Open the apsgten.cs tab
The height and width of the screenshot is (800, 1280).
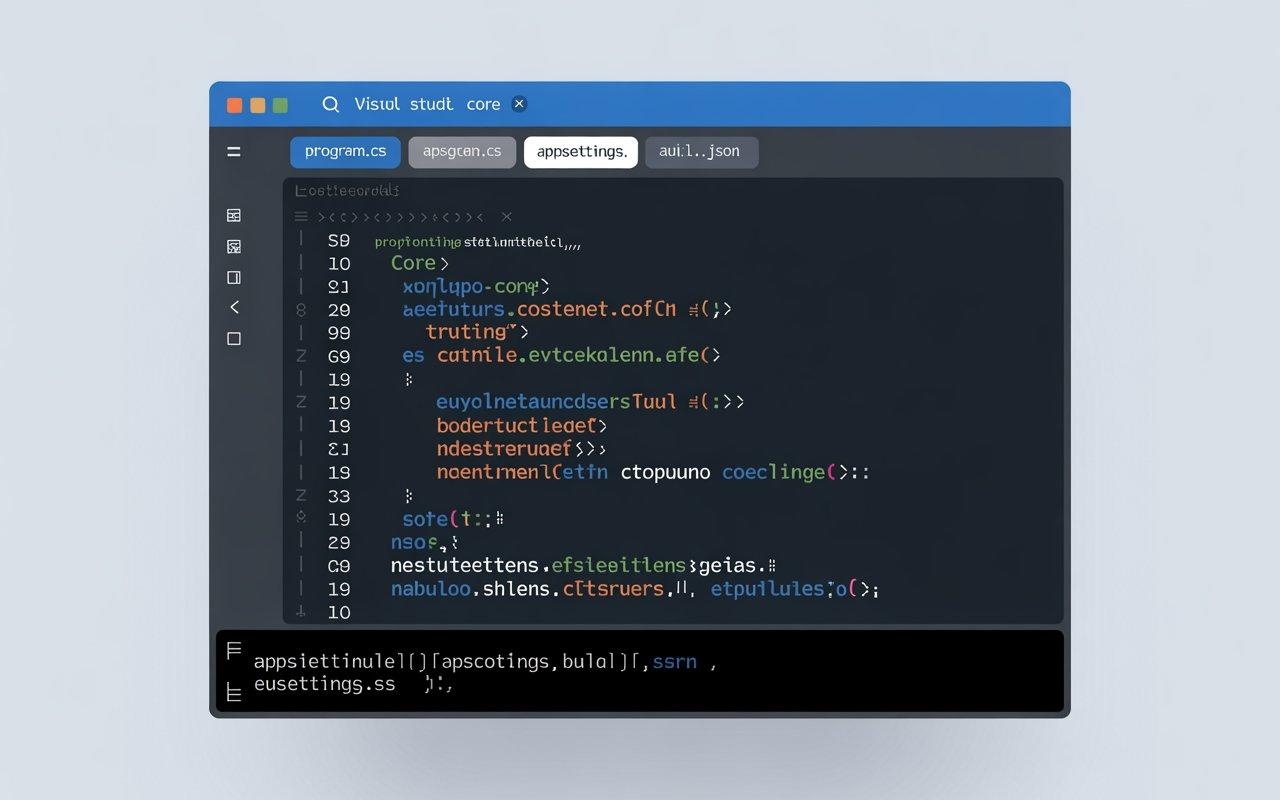(x=462, y=152)
